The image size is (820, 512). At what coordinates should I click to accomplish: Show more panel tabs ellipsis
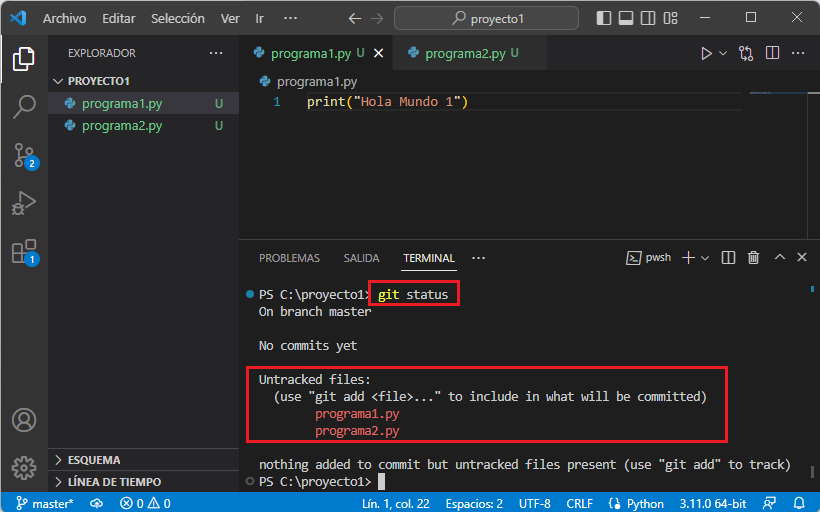click(x=479, y=258)
